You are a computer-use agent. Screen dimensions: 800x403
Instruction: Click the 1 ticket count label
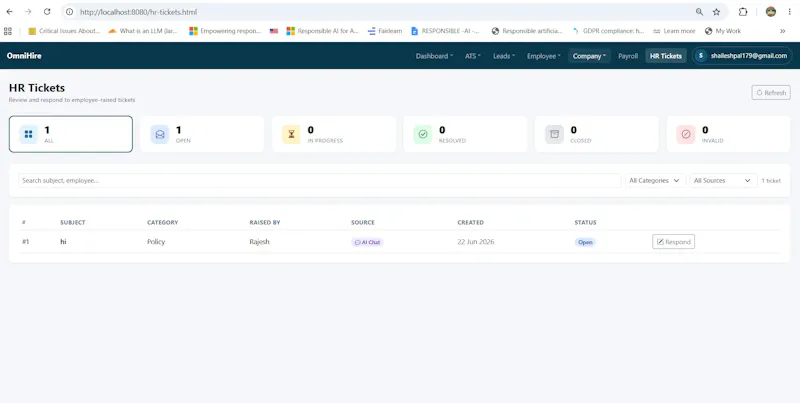[771, 181]
